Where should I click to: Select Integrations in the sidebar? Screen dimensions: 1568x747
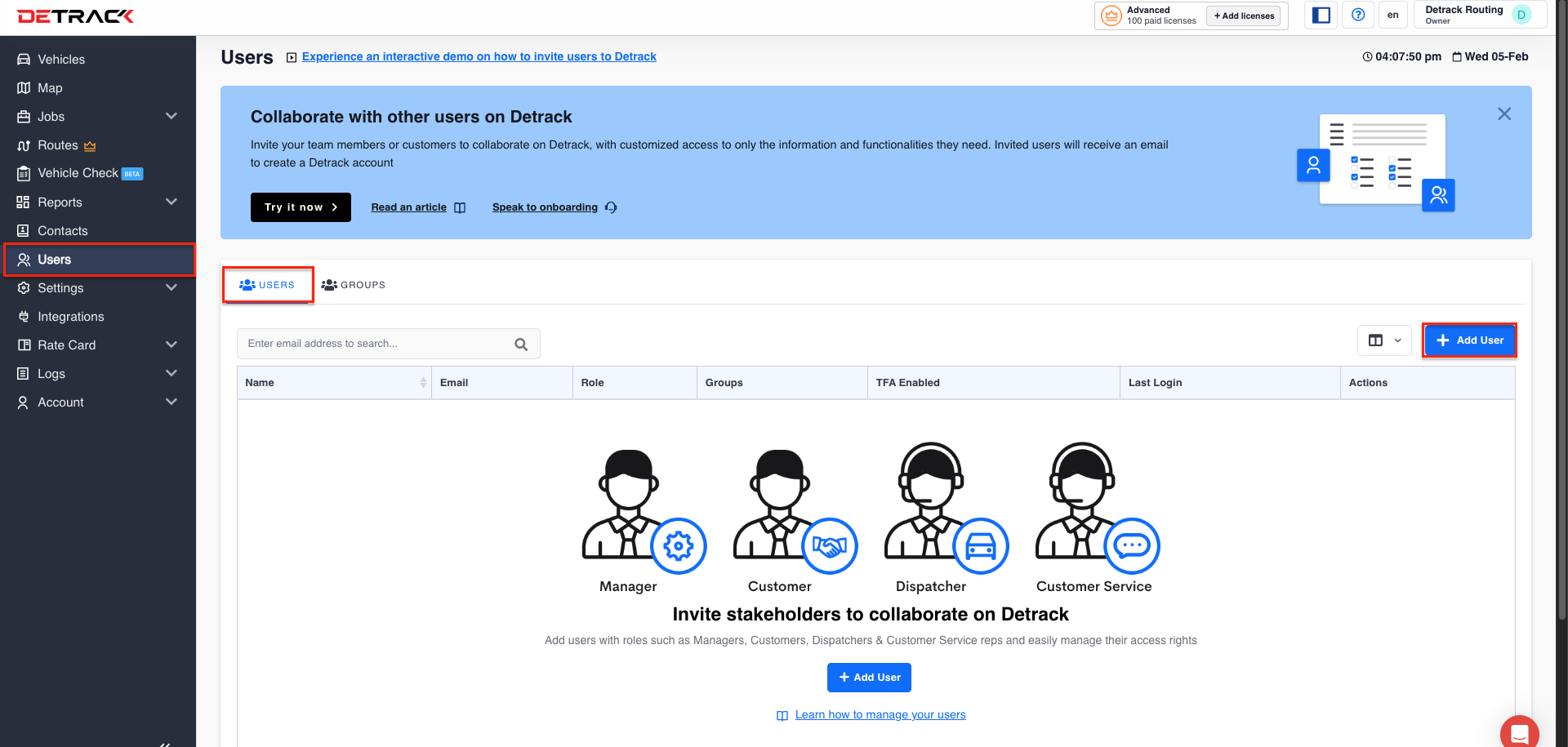[x=71, y=317]
